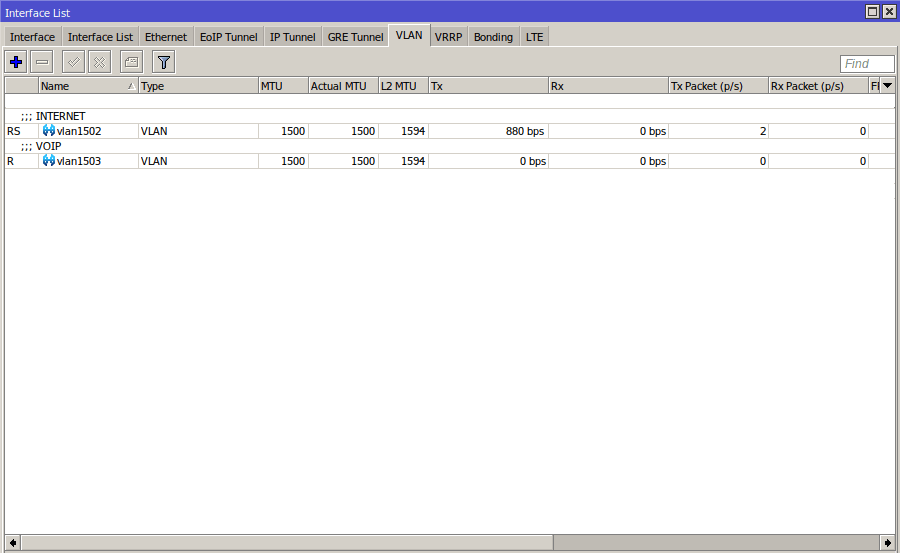900x553 pixels.
Task: Click the Type column header
Action: [x=198, y=86]
